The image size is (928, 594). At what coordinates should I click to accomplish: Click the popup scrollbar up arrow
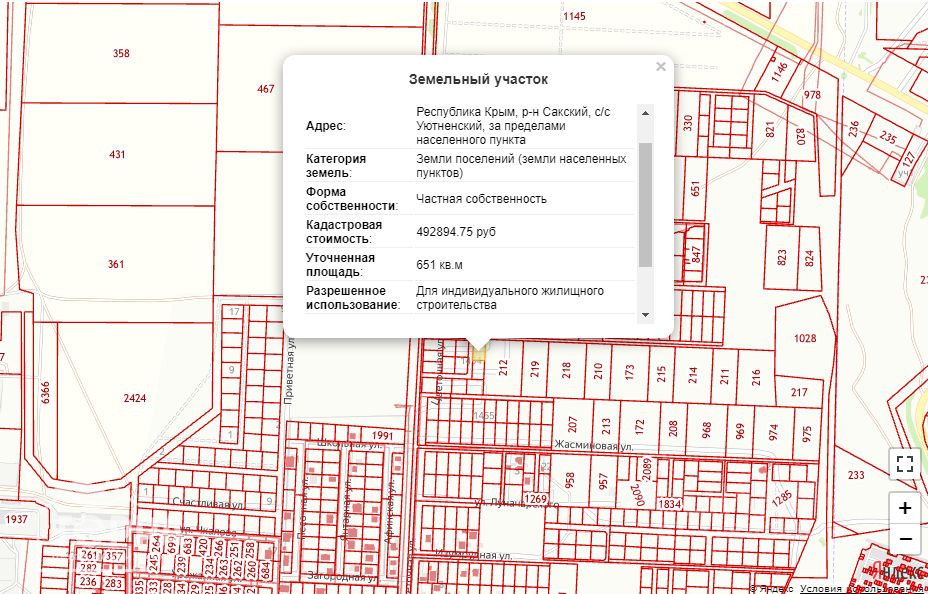coord(645,112)
